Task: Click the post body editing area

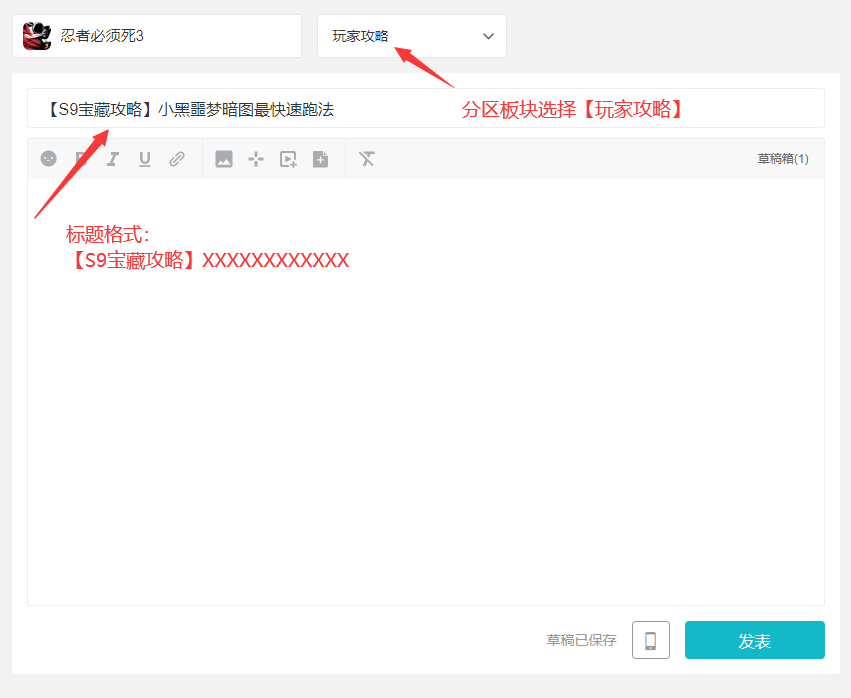Action: (426, 392)
